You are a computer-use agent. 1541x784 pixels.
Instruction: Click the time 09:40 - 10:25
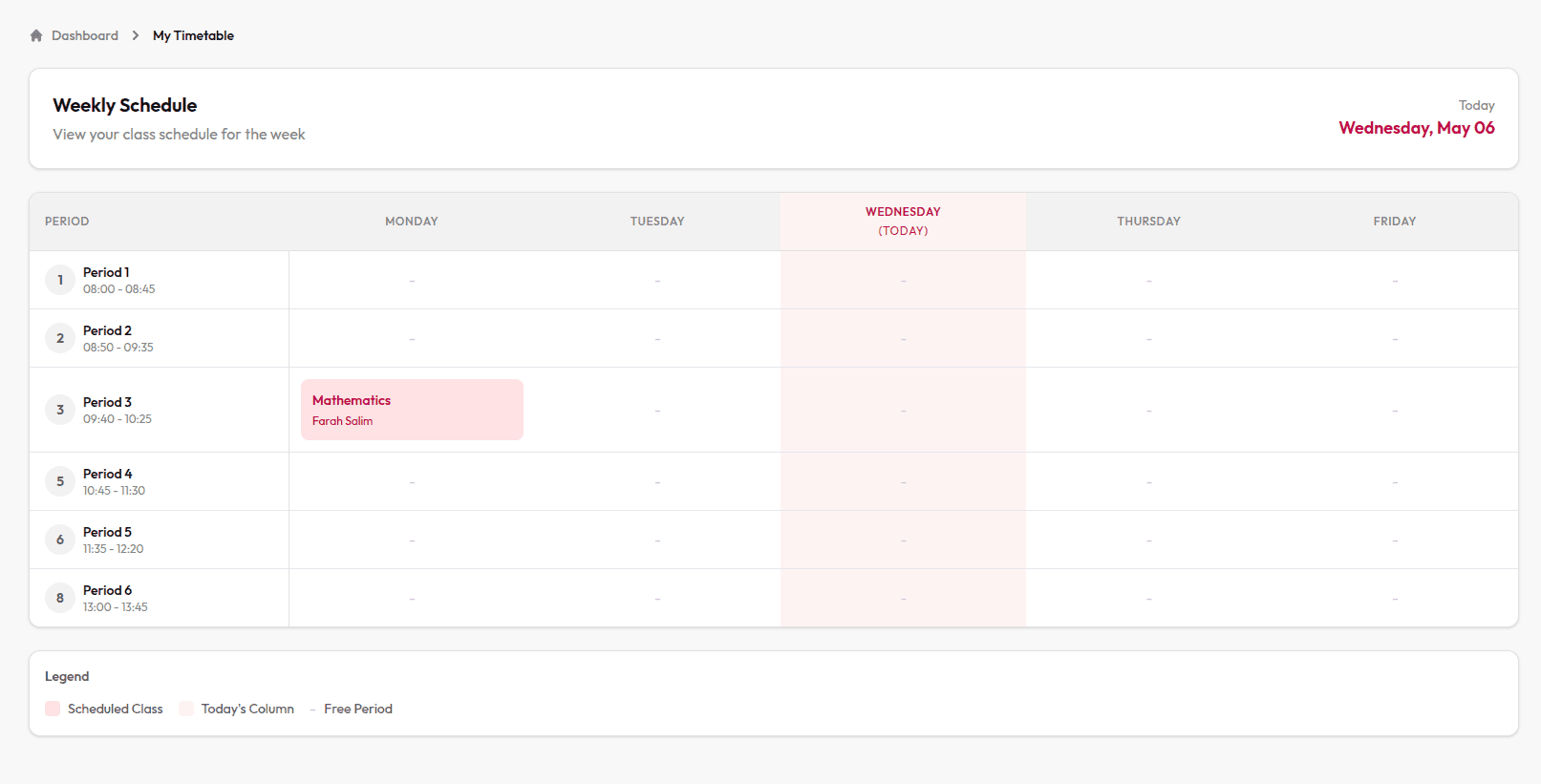tap(117, 419)
